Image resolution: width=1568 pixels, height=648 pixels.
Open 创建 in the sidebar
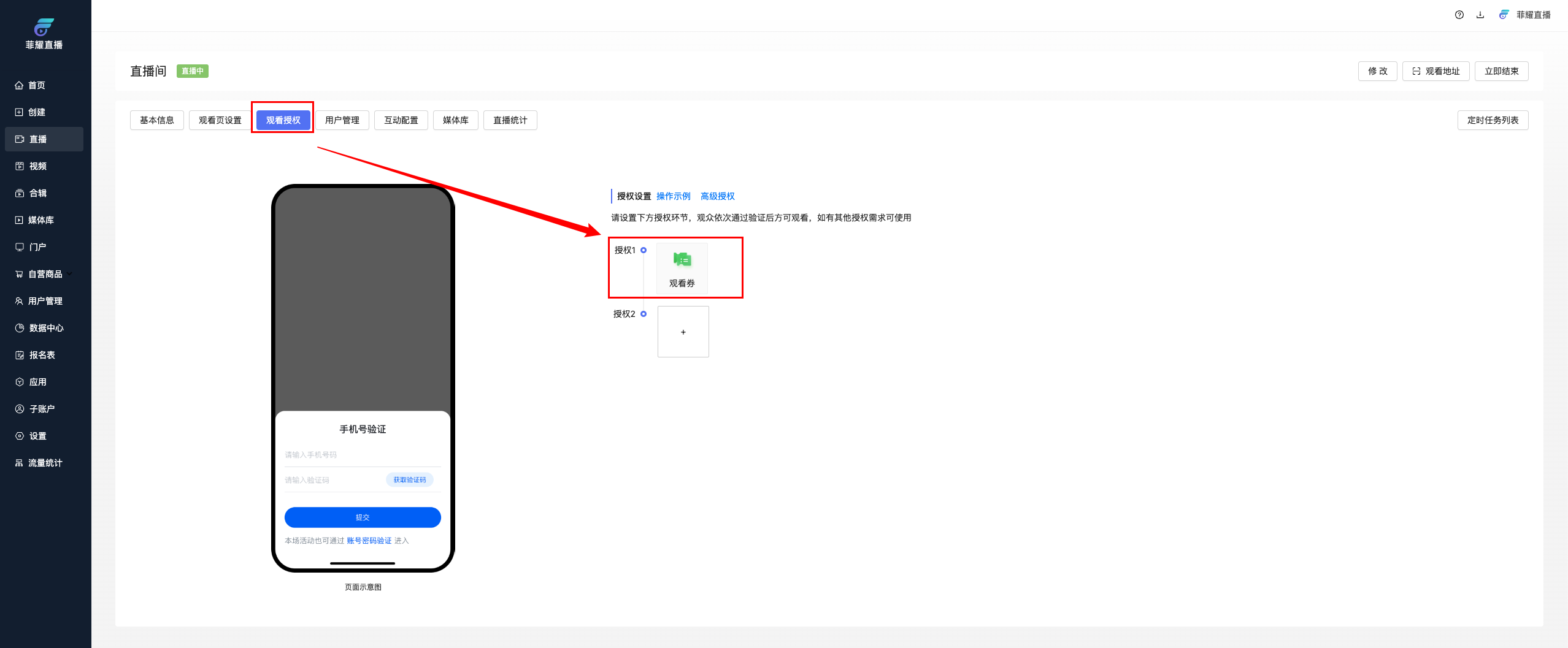click(x=37, y=112)
